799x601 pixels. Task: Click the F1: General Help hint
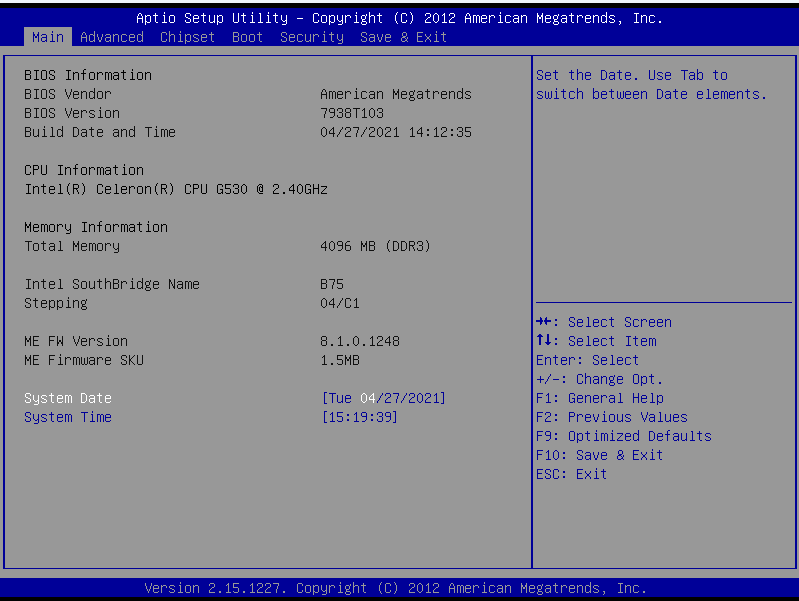(599, 398)
